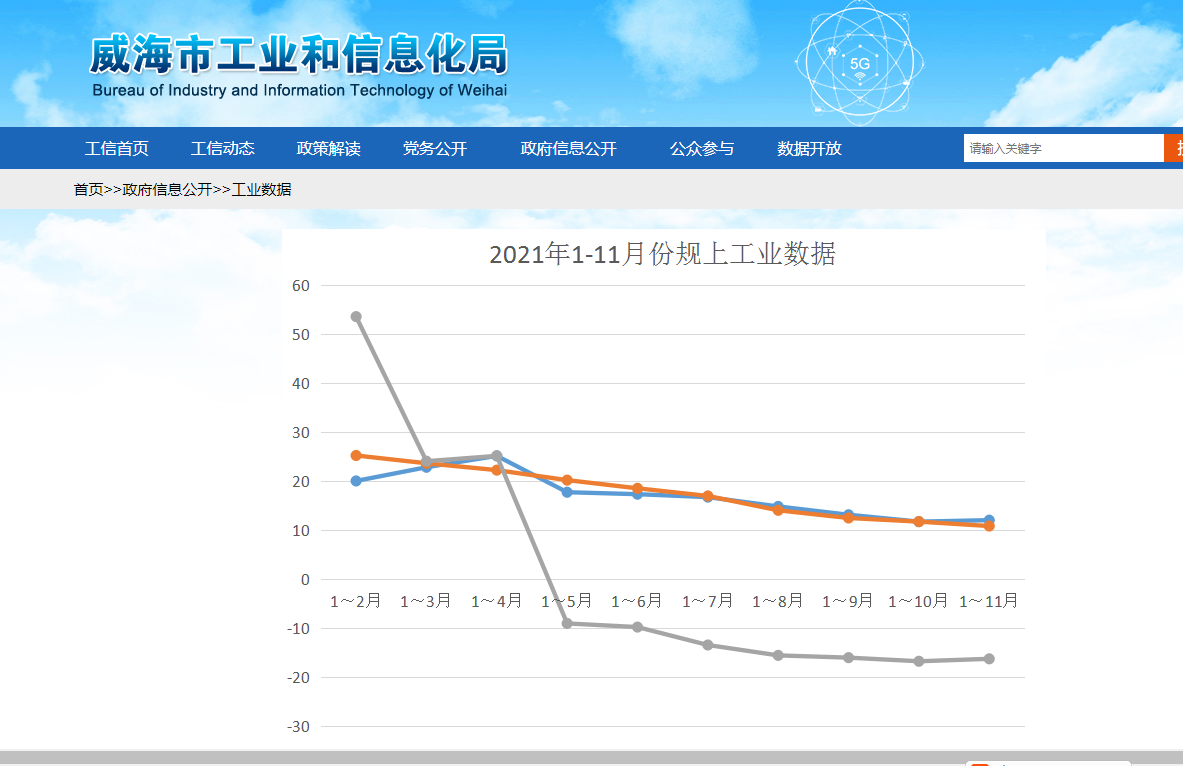Click the gray data point at 1~5月

click(567, 623)
